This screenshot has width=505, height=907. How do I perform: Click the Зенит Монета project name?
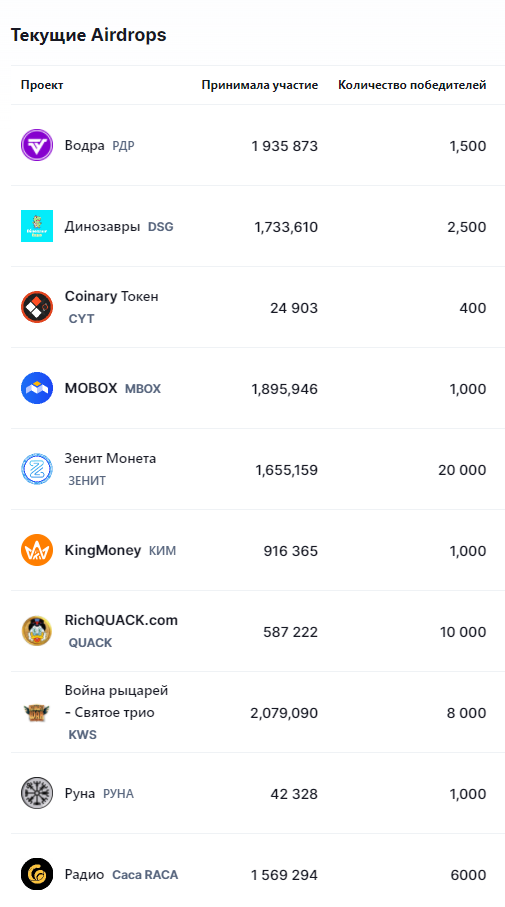[110, 458]
